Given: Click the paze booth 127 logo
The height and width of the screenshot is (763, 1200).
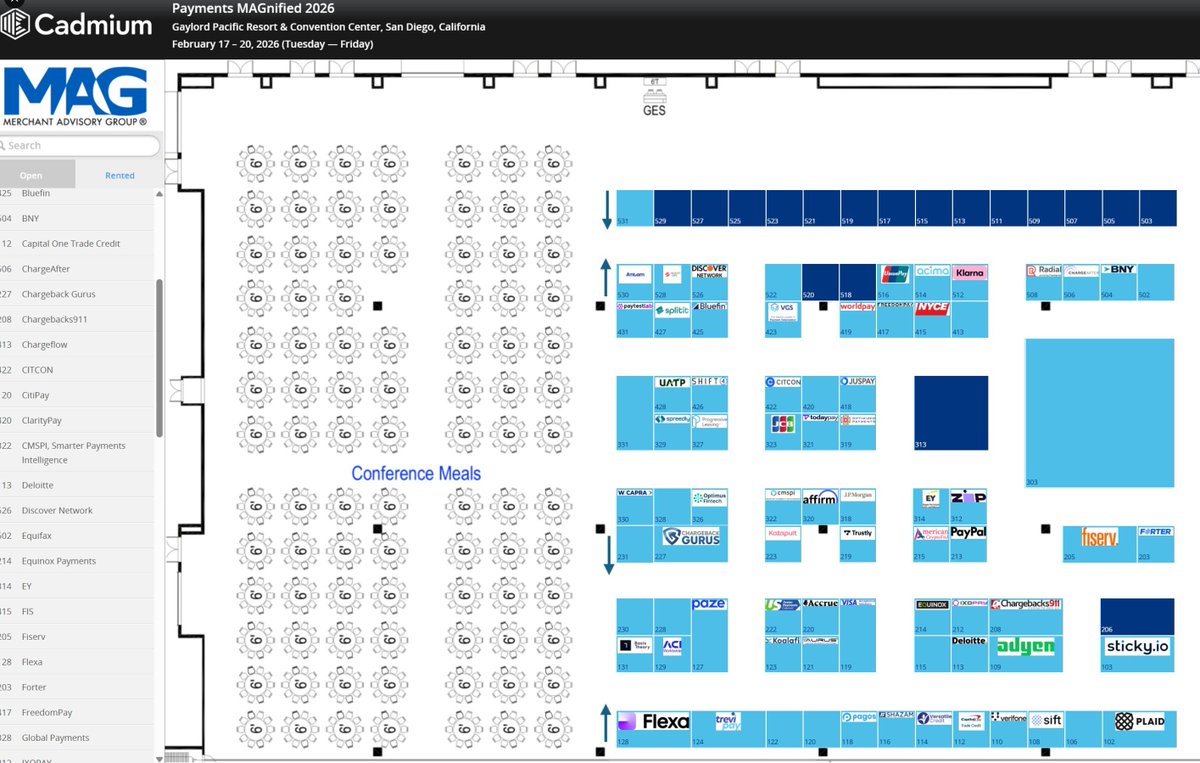Looking at the screenshot, I should pyautogui.click(x=709, y=605).
